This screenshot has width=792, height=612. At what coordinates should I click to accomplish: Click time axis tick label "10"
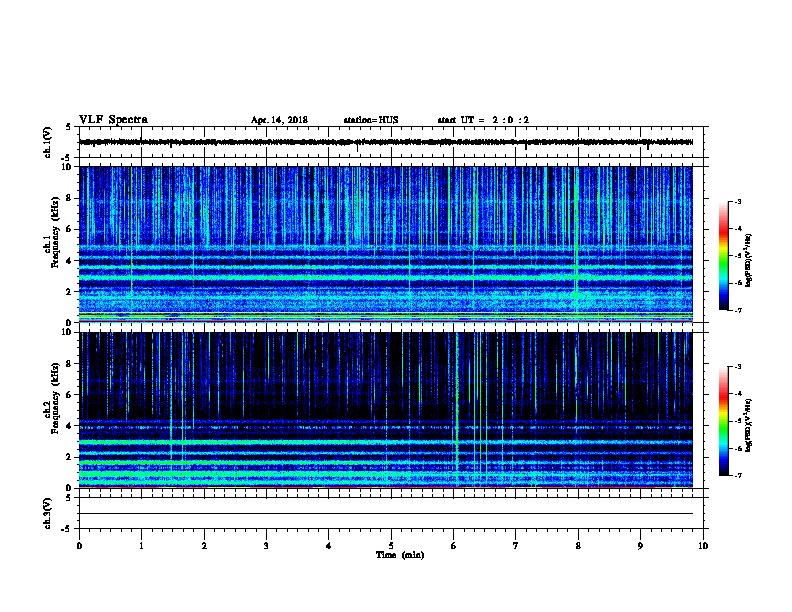click(703, 545)
